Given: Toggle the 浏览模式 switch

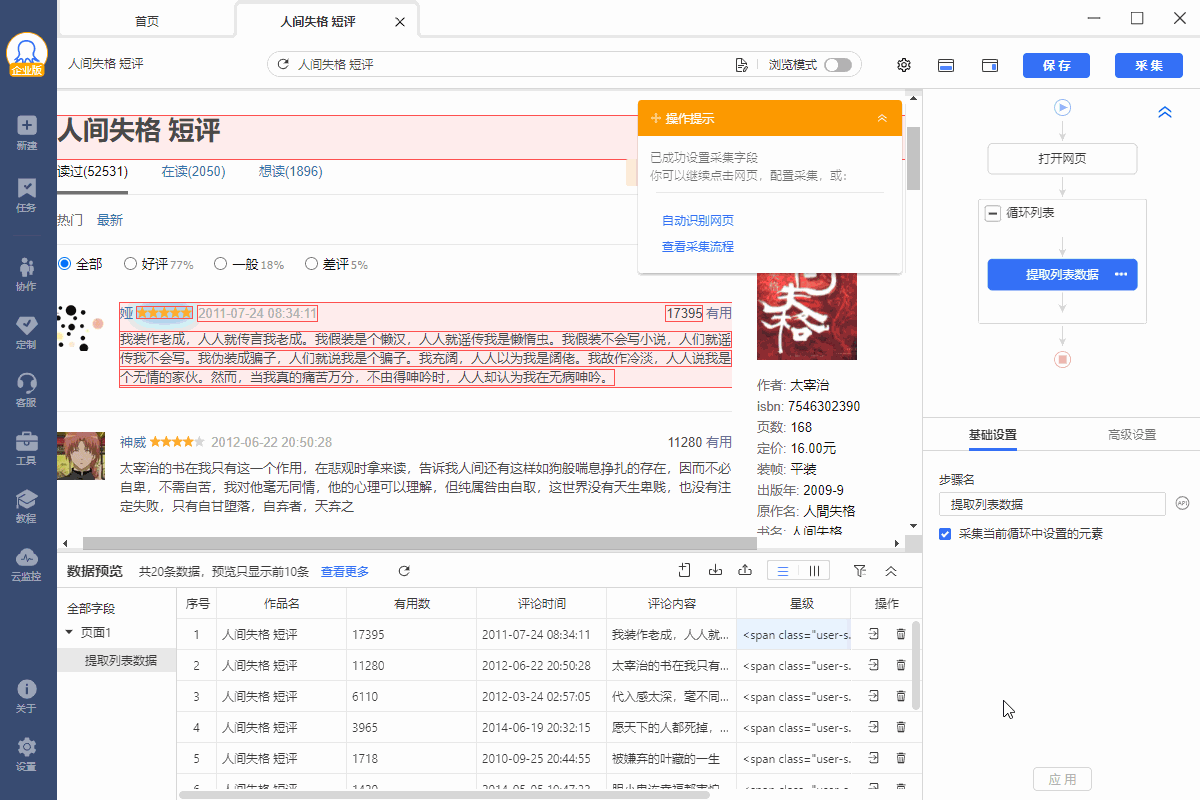Looking at the screenshot, I should click(x=837, y=65).
